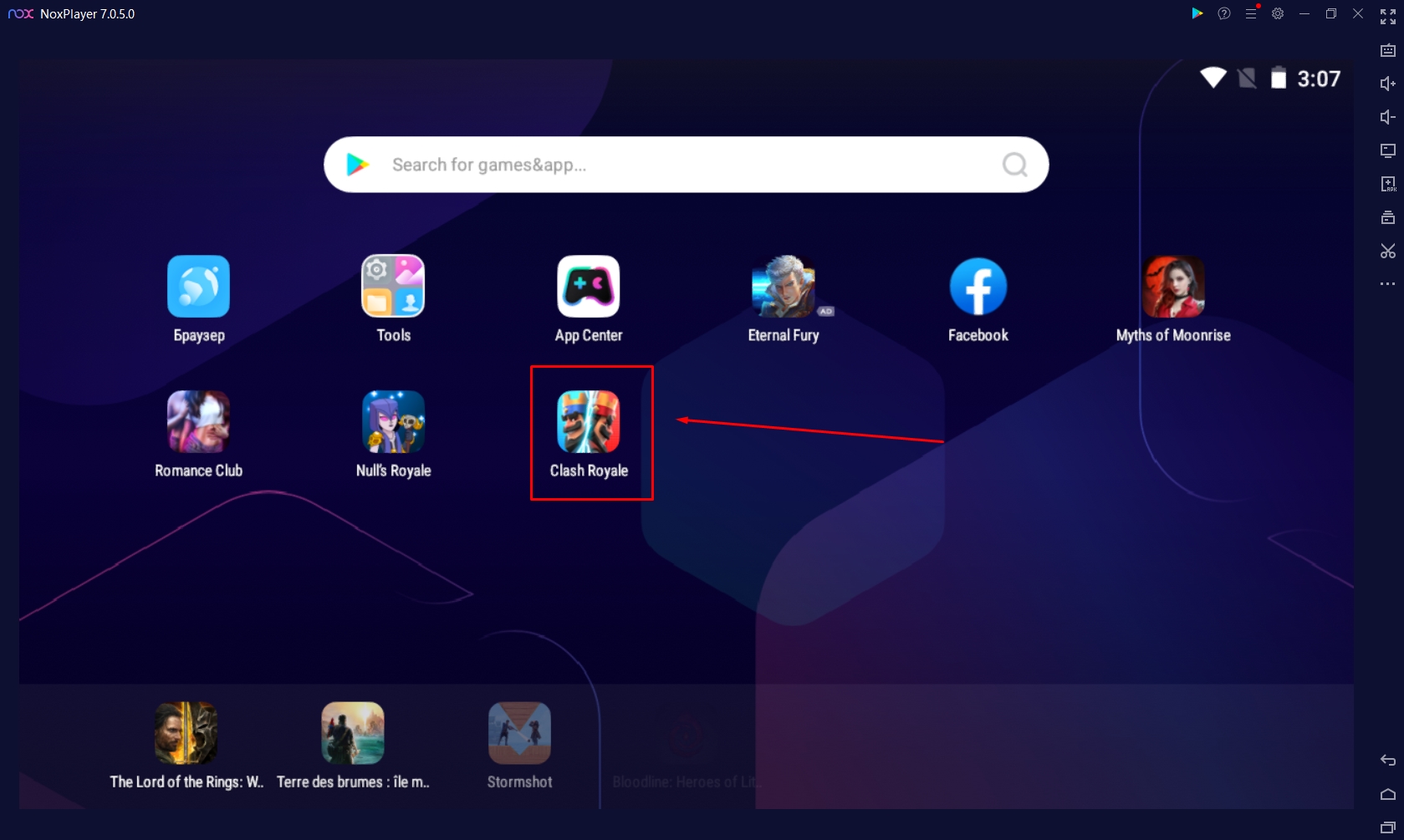The height and width of the screenshot is (840, 1404).
Task: Open the multi-instance manager sidebar icon
Action: [x=1388, y=217]
